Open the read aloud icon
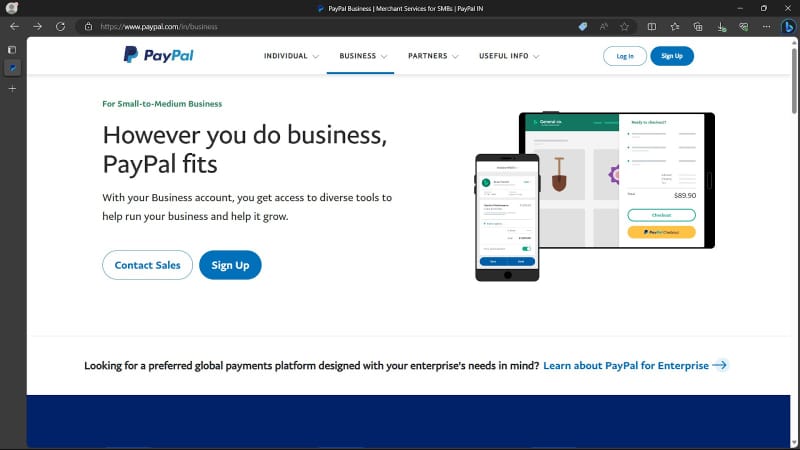 604,27
